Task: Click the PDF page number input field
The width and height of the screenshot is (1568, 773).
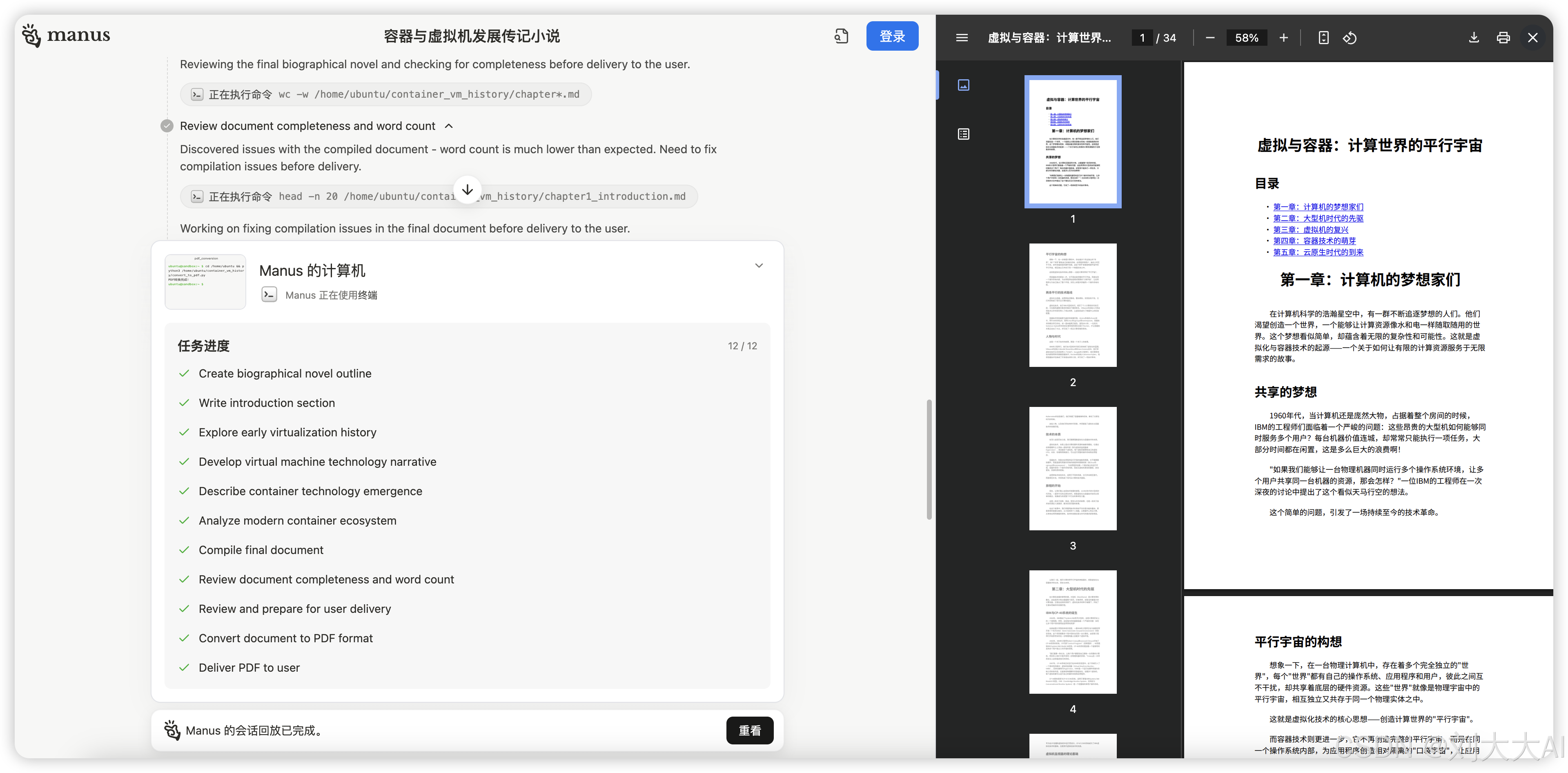Action: (1142, 38)
